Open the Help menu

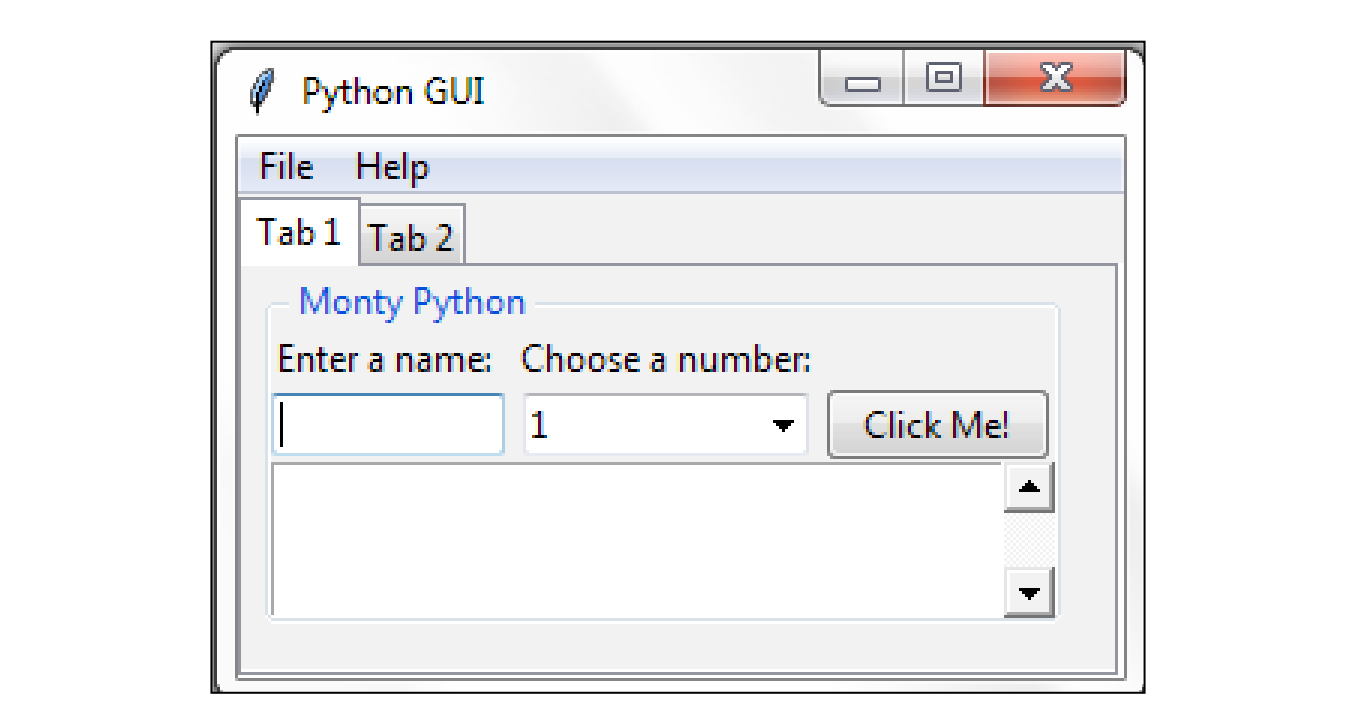click(x=392, y=167)
